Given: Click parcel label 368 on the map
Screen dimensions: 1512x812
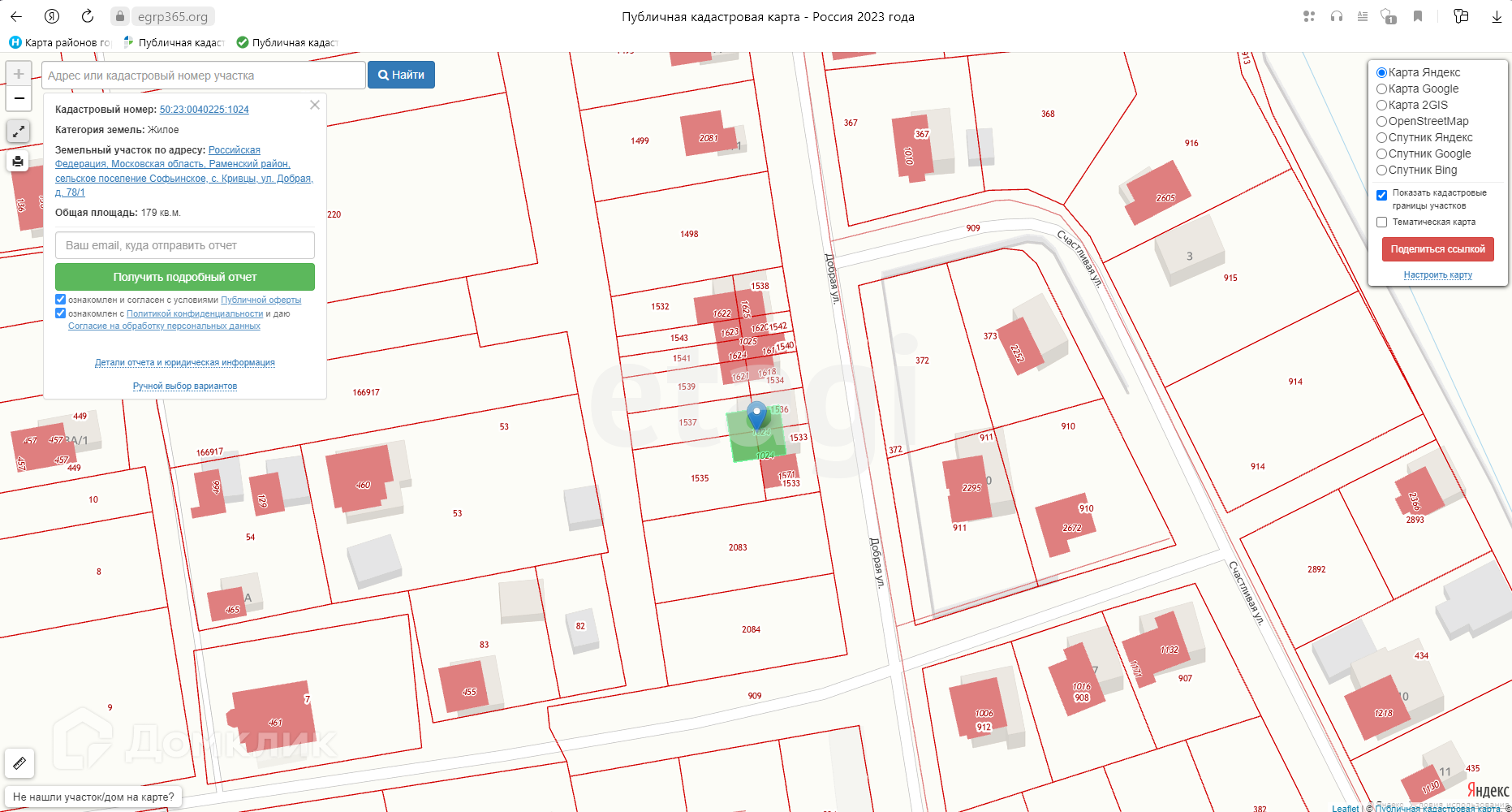Looking at the screenshot, I should point(1048,114).
